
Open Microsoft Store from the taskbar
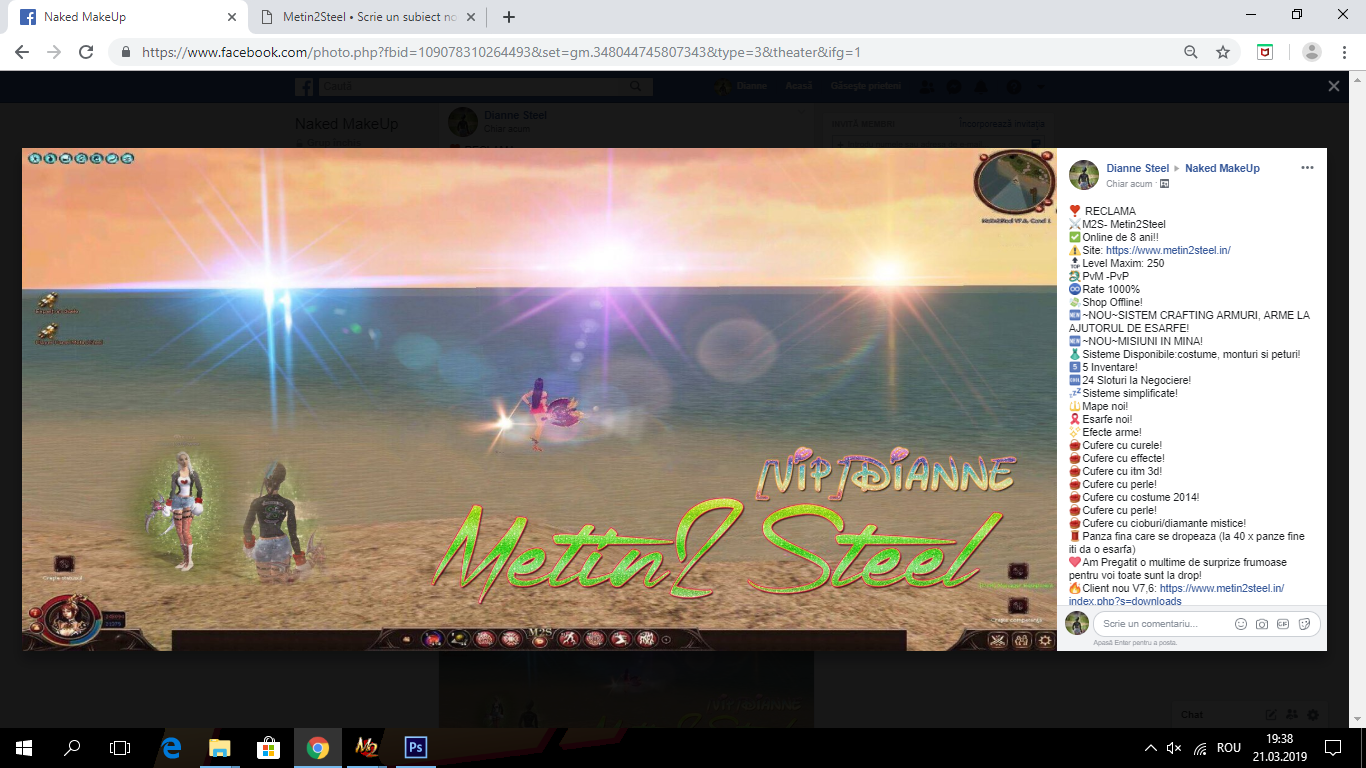pos(269,747)
